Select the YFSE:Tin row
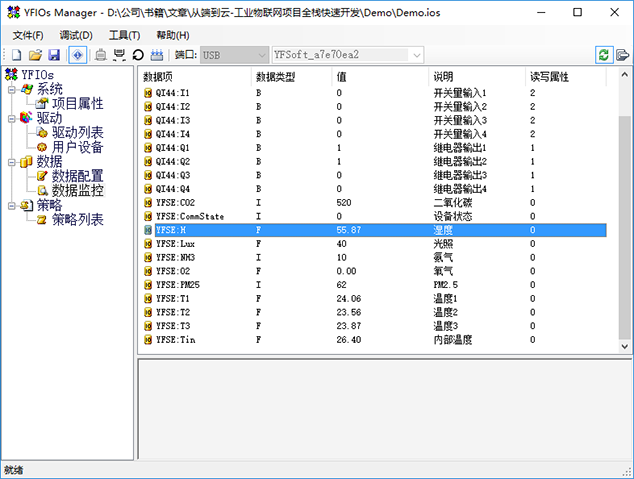The width and height of the screenshot is (634, 479). coord(375,340)
